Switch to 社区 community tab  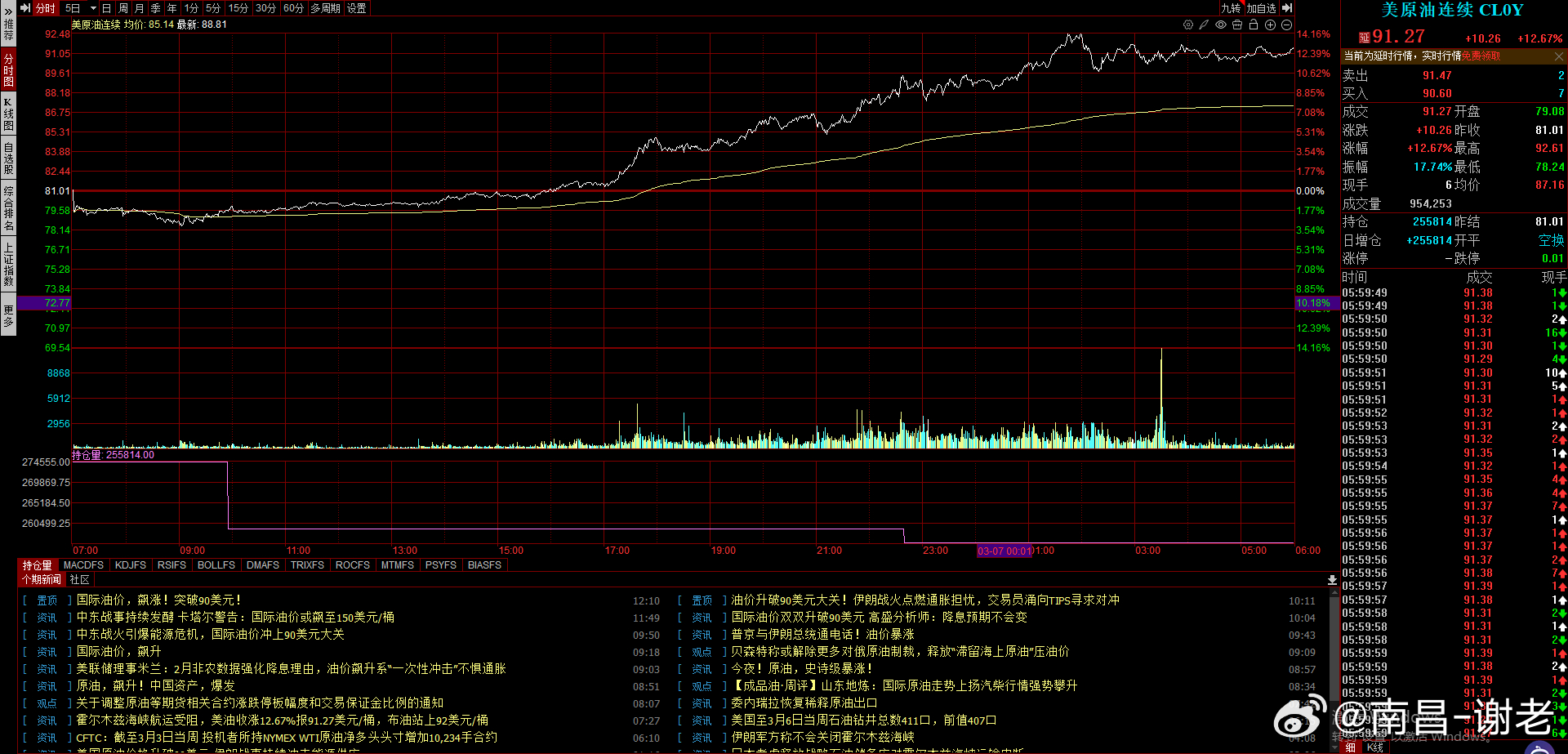coord(80,580)
